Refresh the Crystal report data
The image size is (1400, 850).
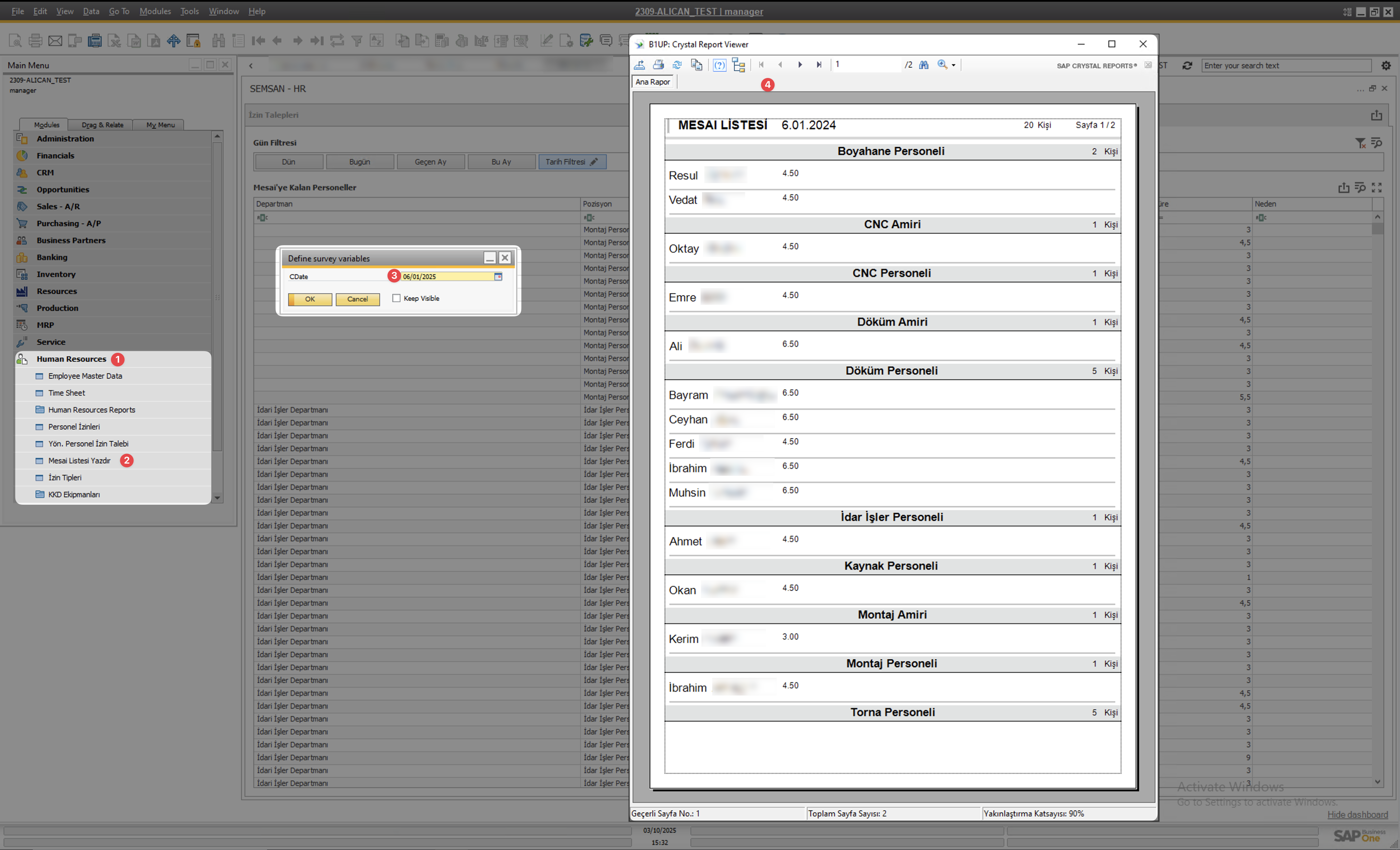[677, 65]
